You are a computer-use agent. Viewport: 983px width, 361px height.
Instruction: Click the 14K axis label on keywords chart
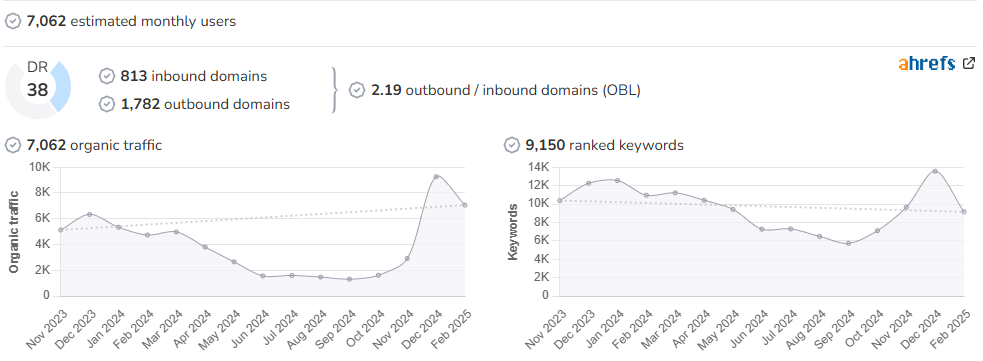[538, 167]
